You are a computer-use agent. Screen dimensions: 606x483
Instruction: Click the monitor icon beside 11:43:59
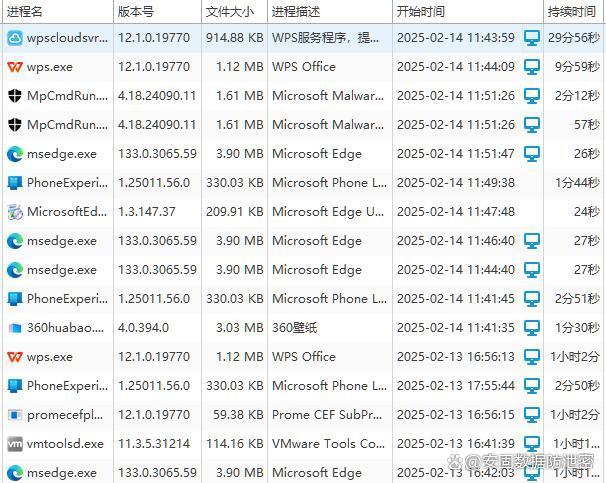532,38
